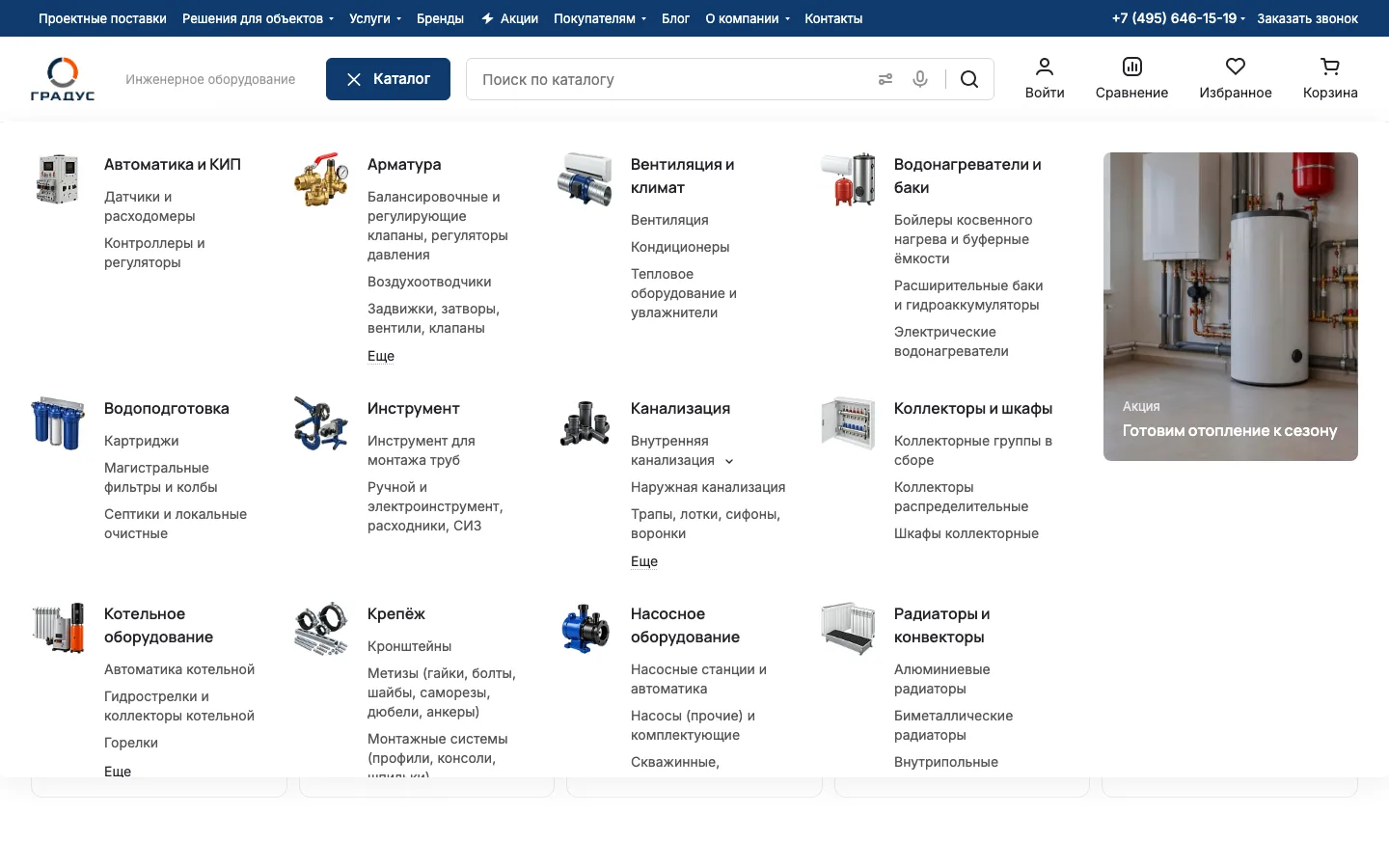Expand the Услуги dropdown menu
The image size is (1389, 868).
(375, 18)
